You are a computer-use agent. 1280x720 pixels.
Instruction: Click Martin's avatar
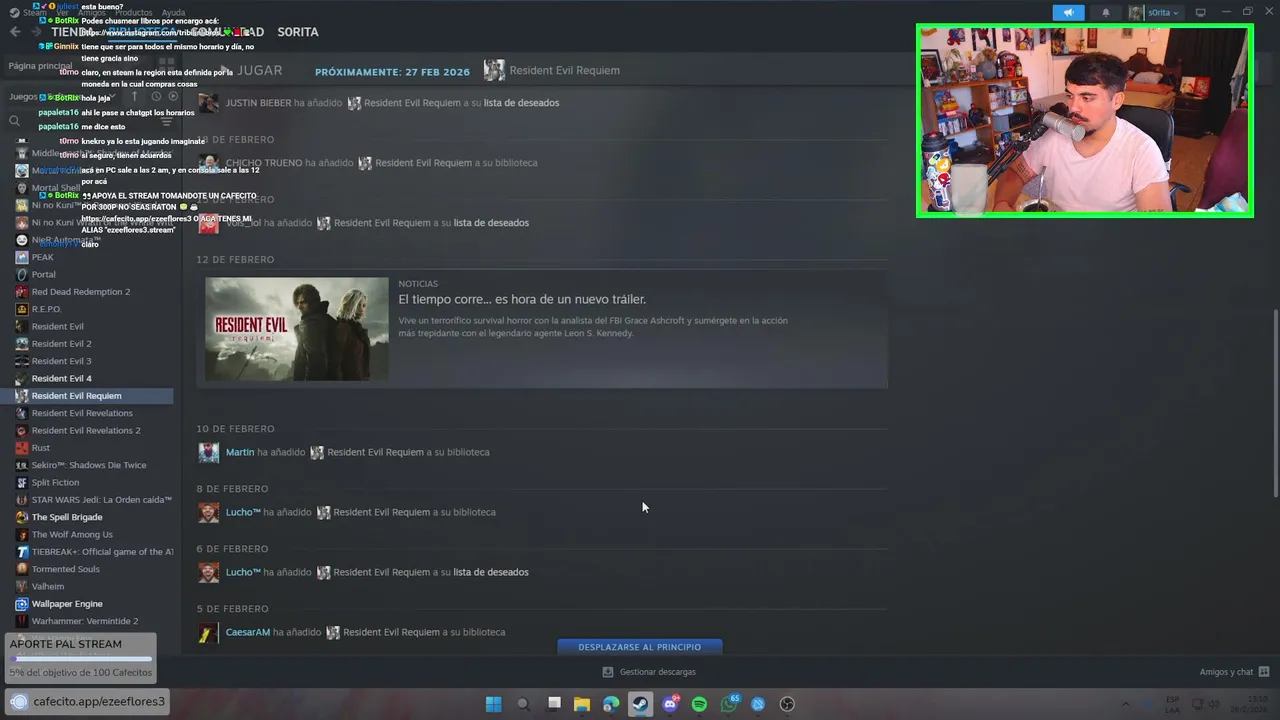click(209, 453)
